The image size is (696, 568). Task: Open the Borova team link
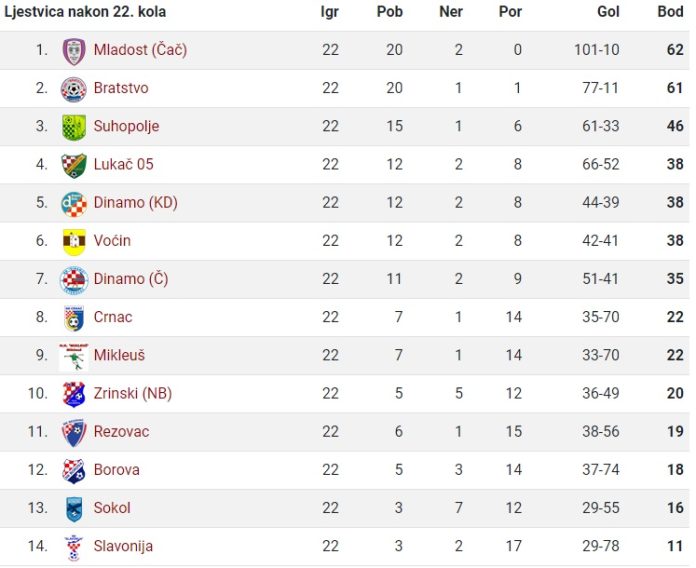click(x=116, y=469)
